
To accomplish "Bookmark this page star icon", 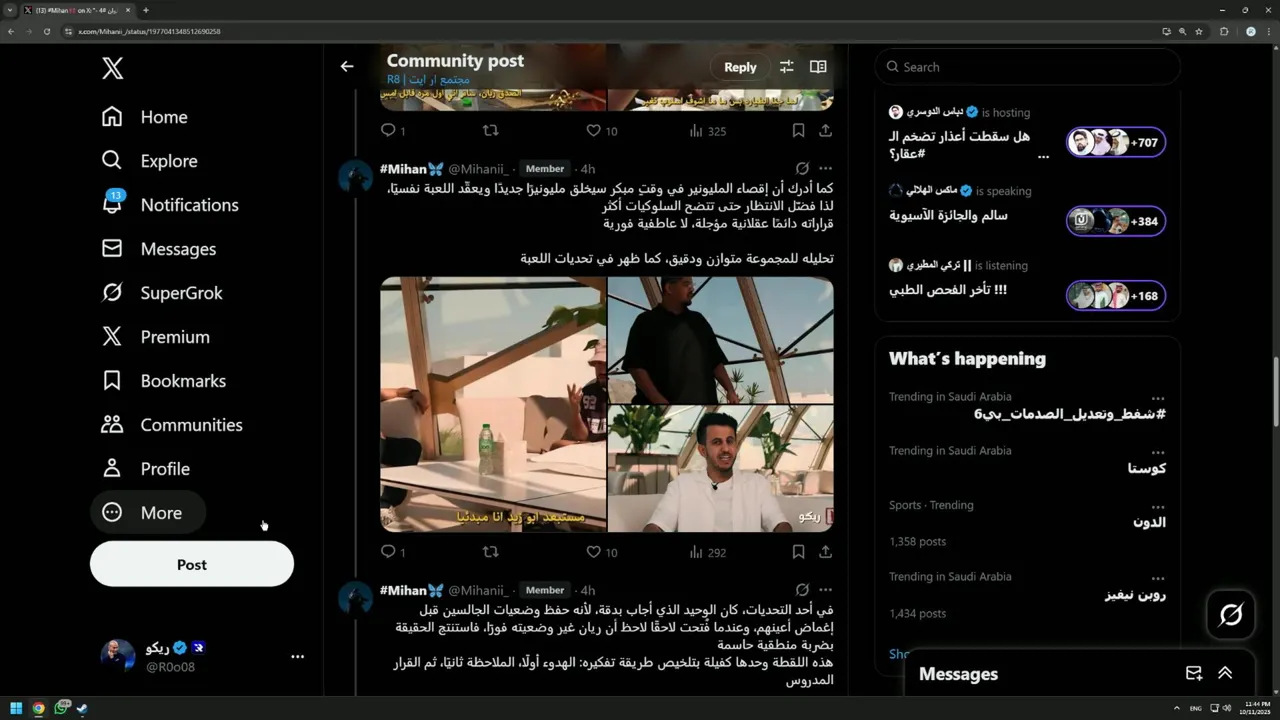I will pos(1199,31).
